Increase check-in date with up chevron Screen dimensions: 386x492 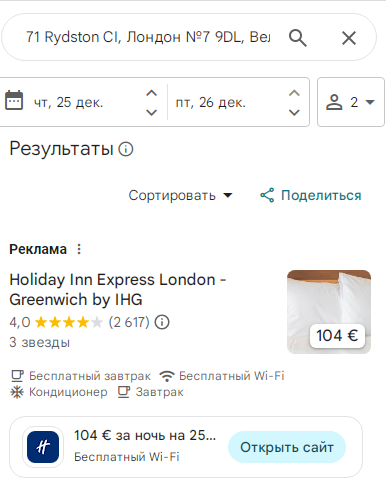click(x=152, y=93)
